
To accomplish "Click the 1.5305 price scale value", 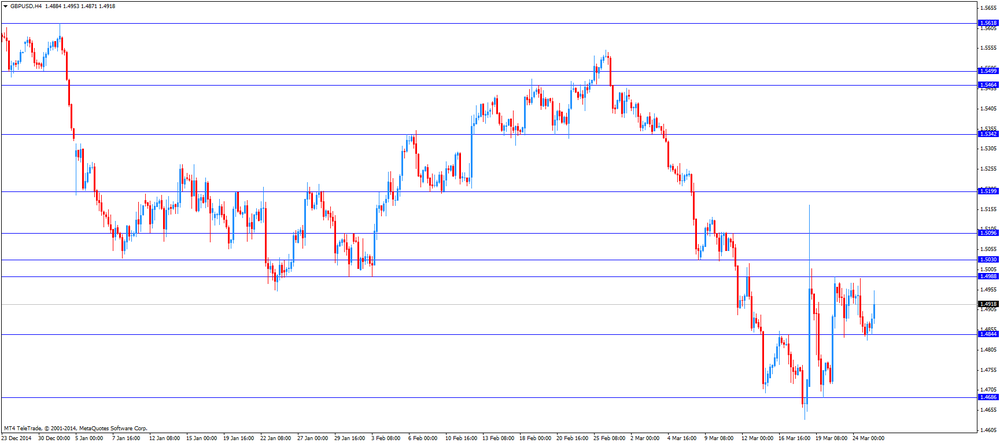I will tap(987, 149).
